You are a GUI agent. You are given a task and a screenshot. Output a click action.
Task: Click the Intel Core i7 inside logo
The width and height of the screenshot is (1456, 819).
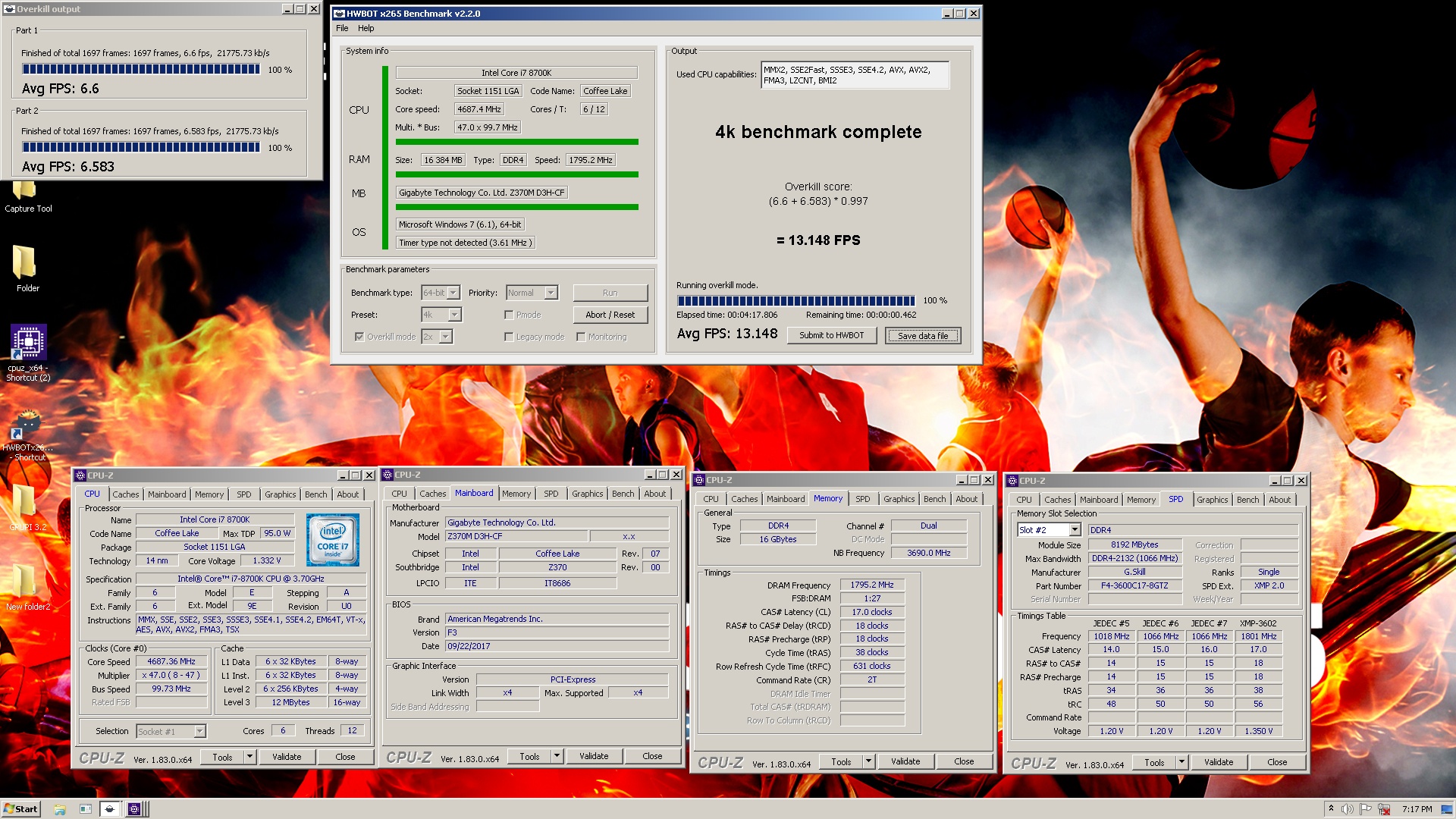click(333, 540)
